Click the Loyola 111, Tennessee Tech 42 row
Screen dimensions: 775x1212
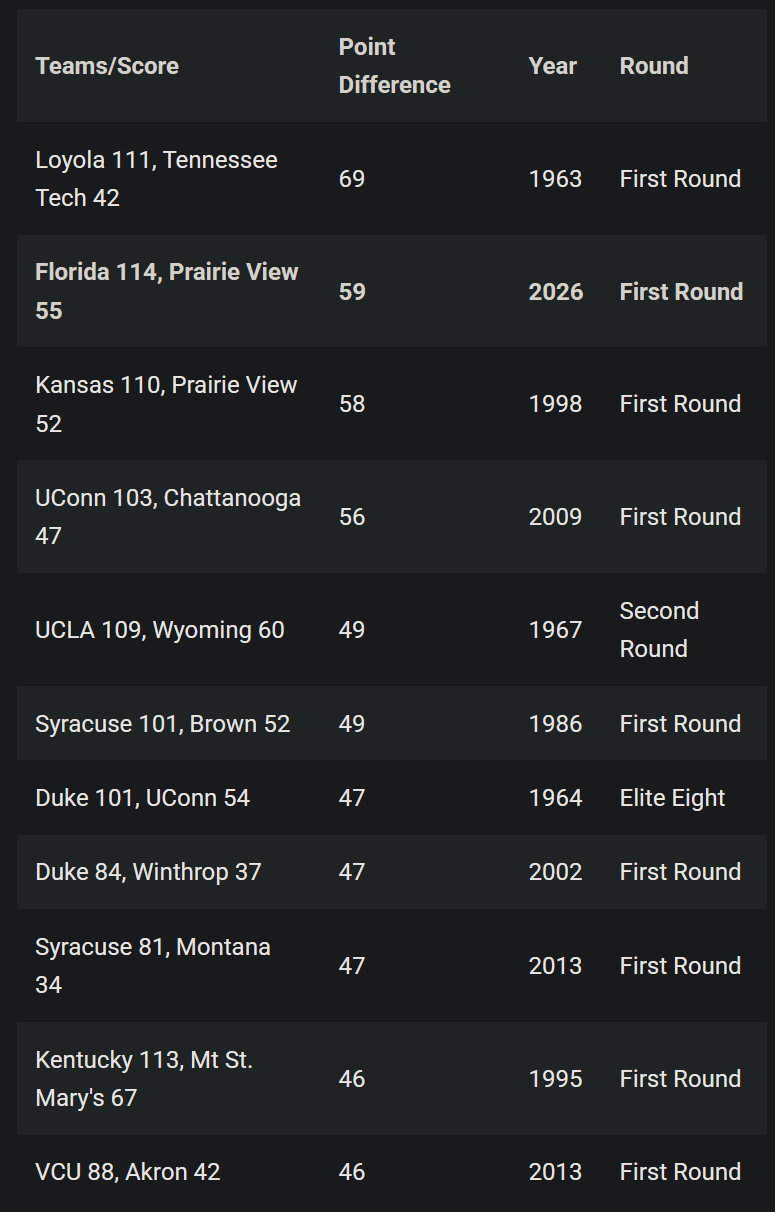pyautogui.click(x=392, y=179)
